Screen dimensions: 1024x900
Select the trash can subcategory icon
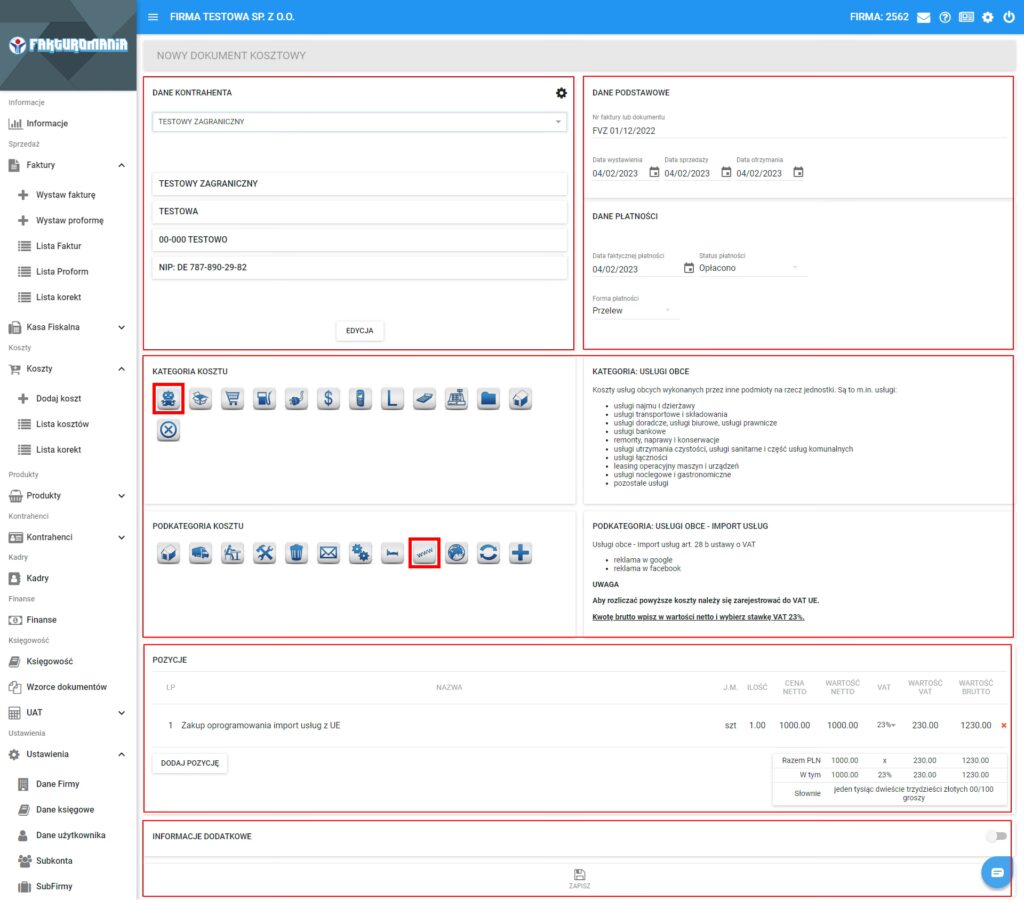(x=296, y=553)
